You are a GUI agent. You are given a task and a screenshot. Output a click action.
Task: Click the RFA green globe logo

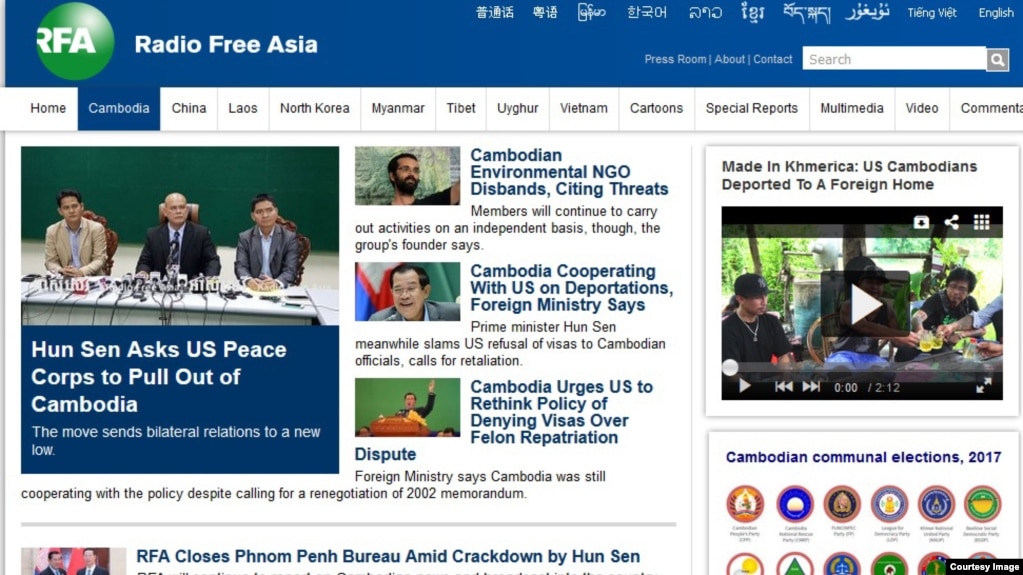(x=75, y=40)
